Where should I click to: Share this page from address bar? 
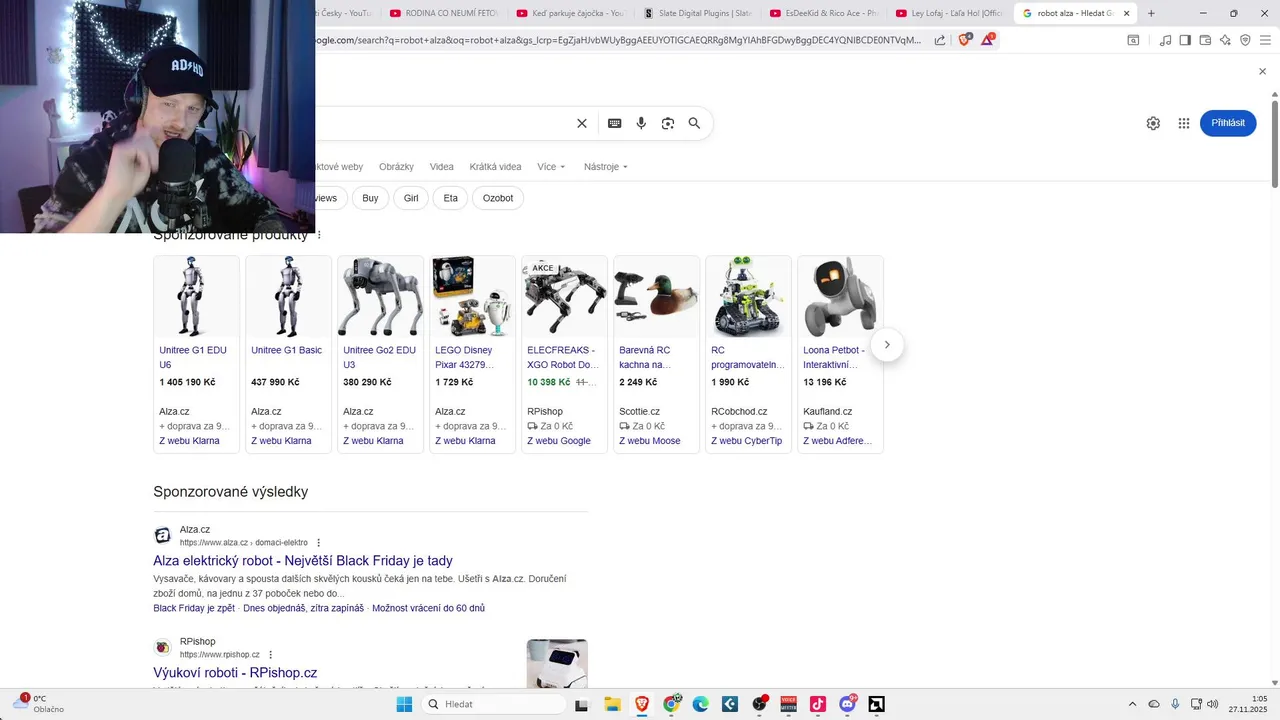coord(940,40)
